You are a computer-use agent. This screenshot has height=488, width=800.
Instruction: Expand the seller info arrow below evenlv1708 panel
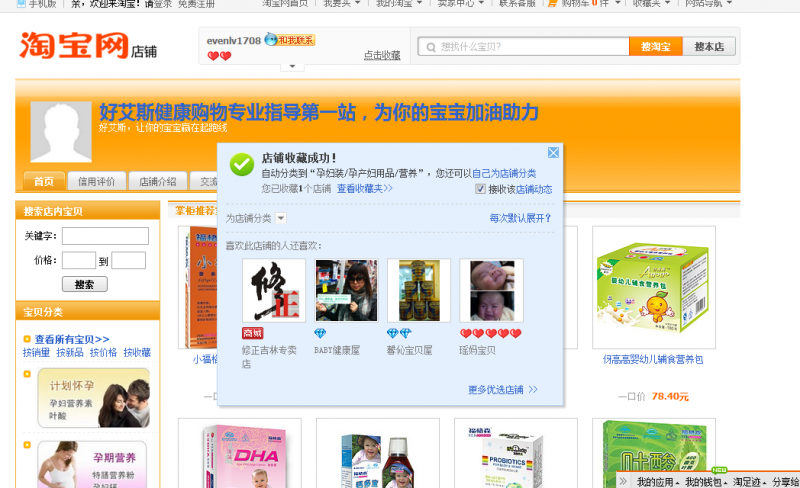292,66
